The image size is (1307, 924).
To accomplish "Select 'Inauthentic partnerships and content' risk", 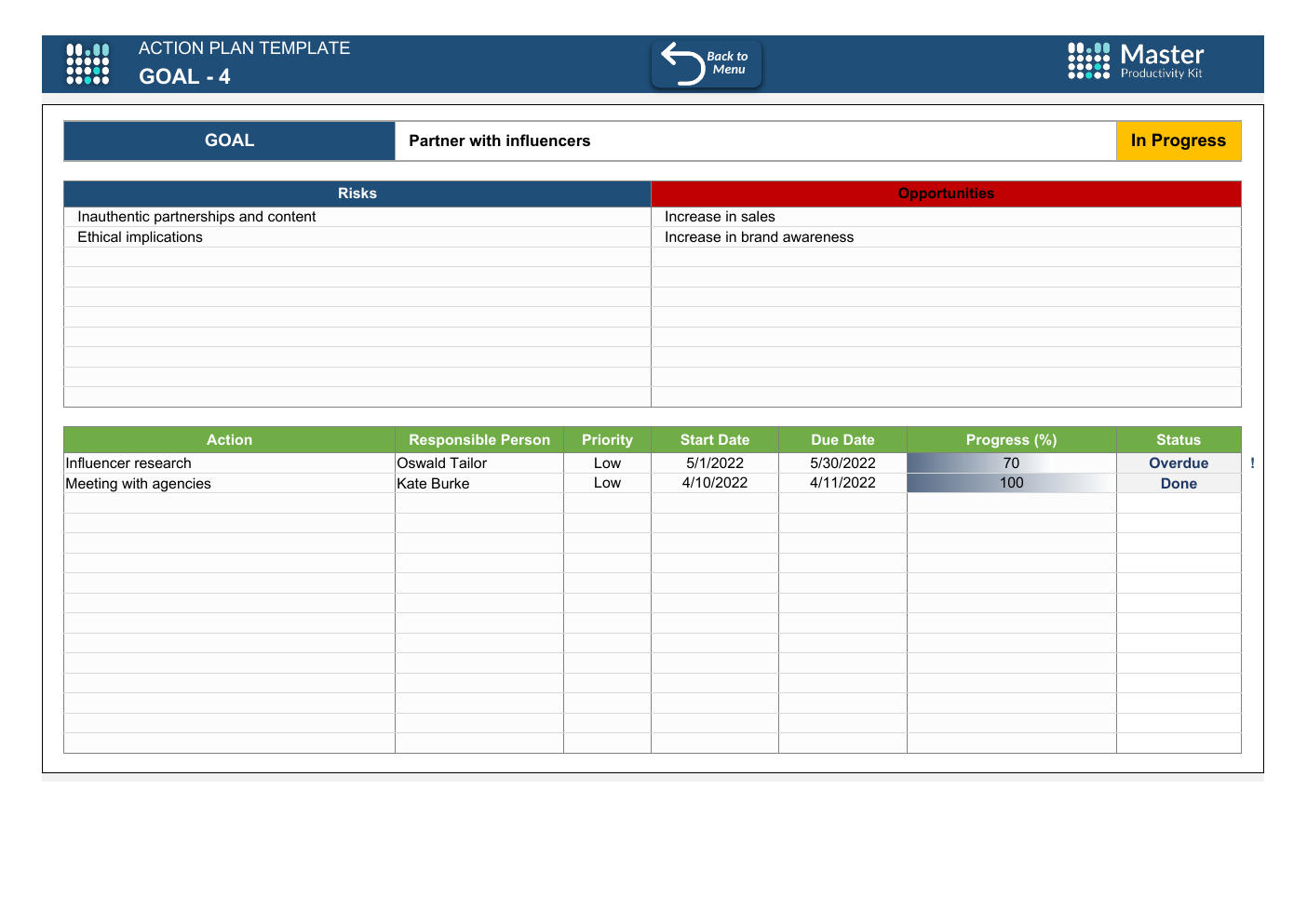I will (357, 217).
